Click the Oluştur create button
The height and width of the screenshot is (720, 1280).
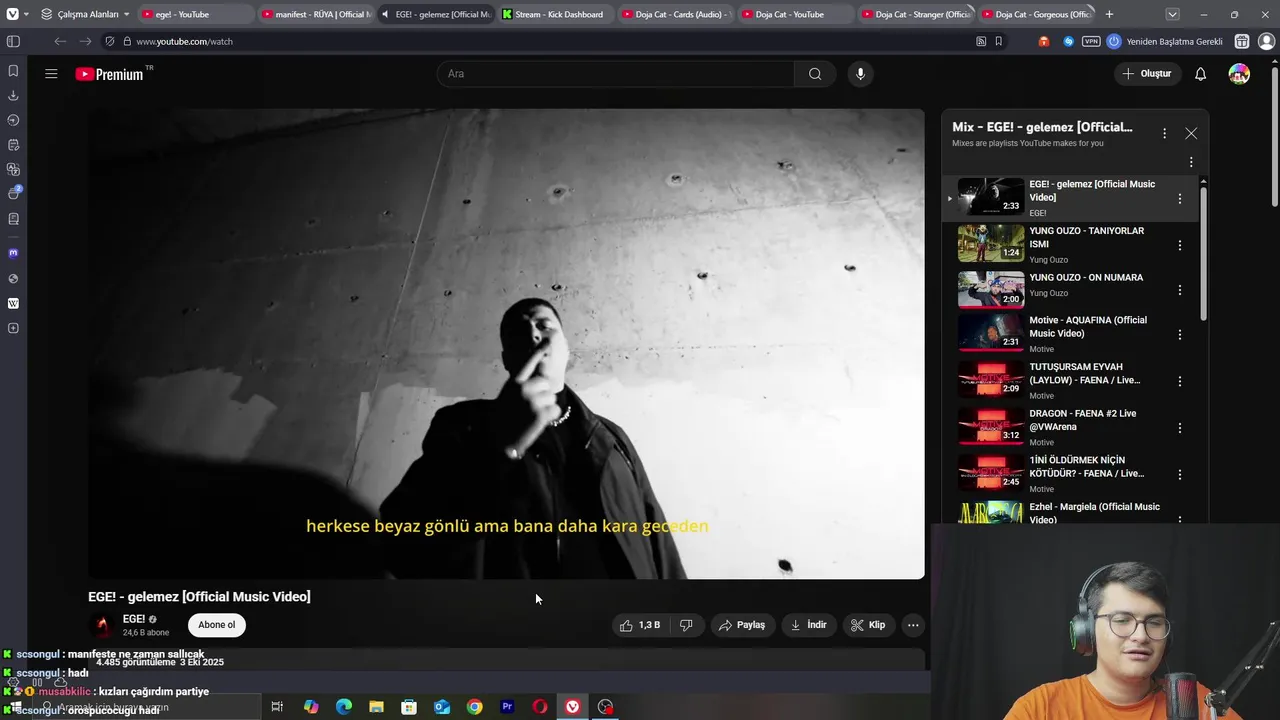(1146, 74)
